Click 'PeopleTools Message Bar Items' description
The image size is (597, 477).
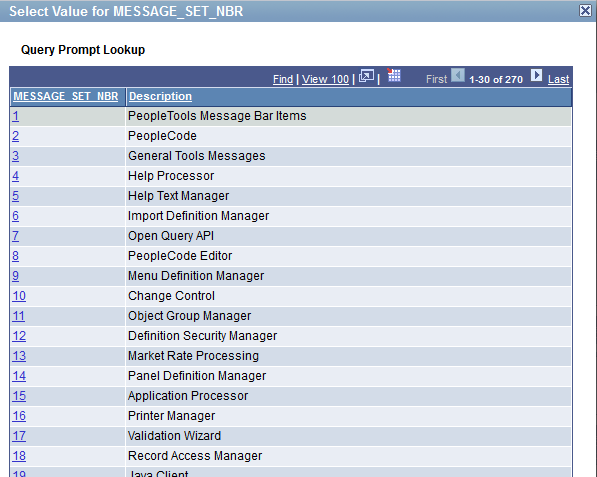[217, 116]
